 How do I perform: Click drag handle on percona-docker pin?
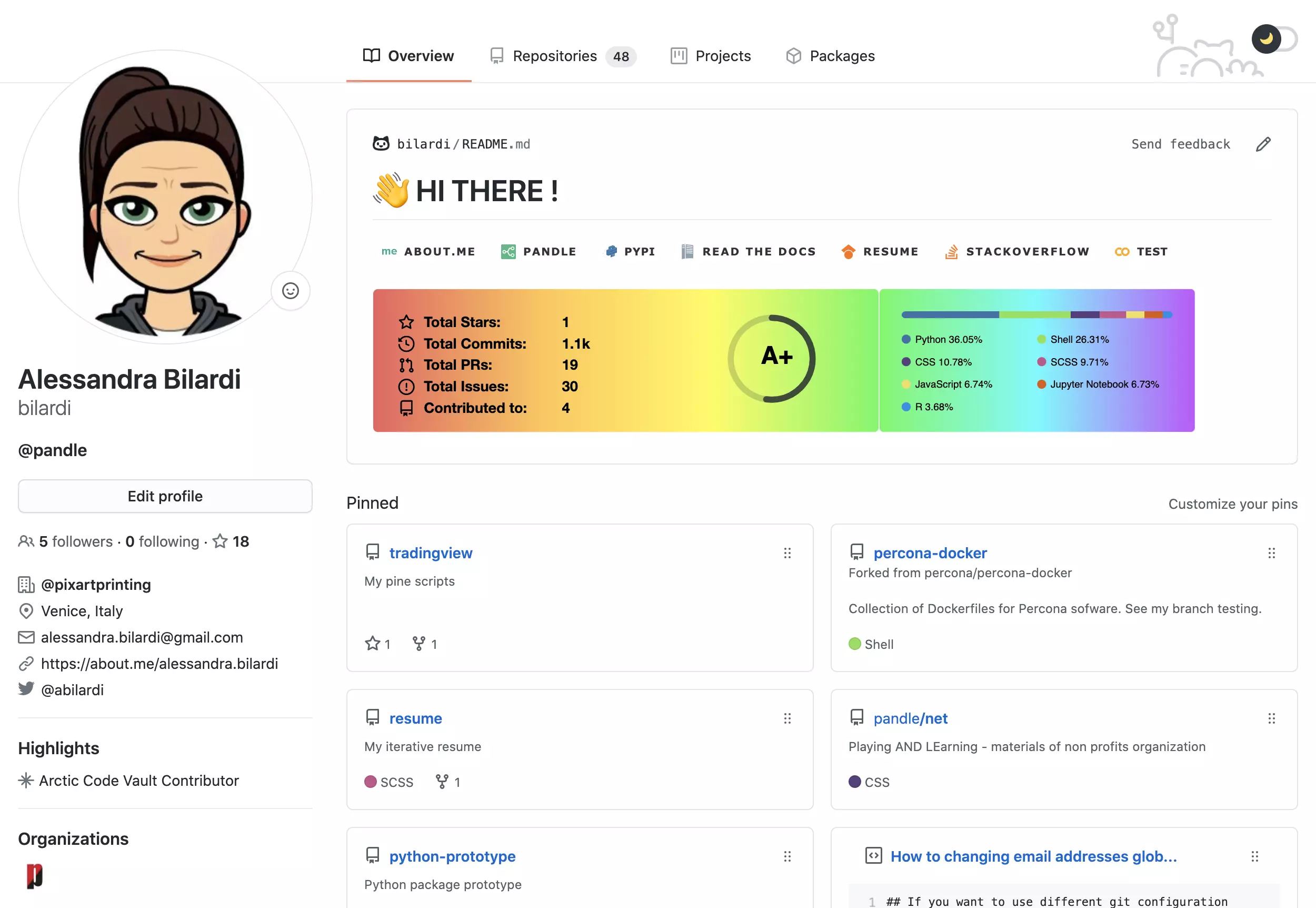point(1271,553)
